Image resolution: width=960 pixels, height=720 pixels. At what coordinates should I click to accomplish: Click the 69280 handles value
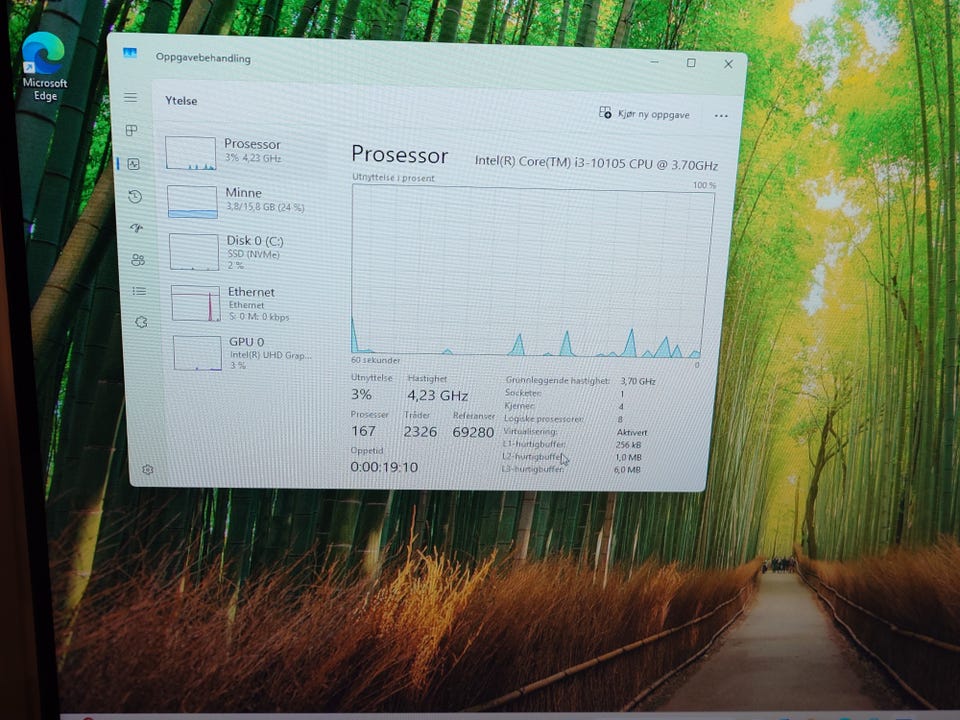[473, 432]
